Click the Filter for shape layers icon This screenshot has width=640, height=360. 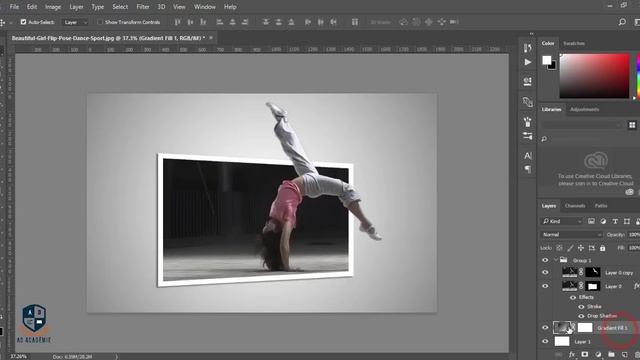(x=627, y=221)
